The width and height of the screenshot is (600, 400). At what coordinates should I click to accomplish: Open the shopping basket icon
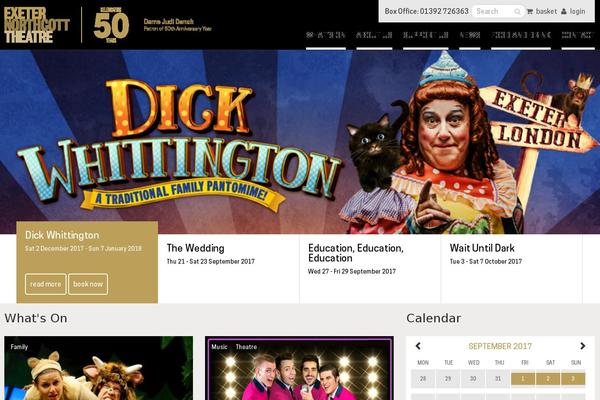click(530, 11)
